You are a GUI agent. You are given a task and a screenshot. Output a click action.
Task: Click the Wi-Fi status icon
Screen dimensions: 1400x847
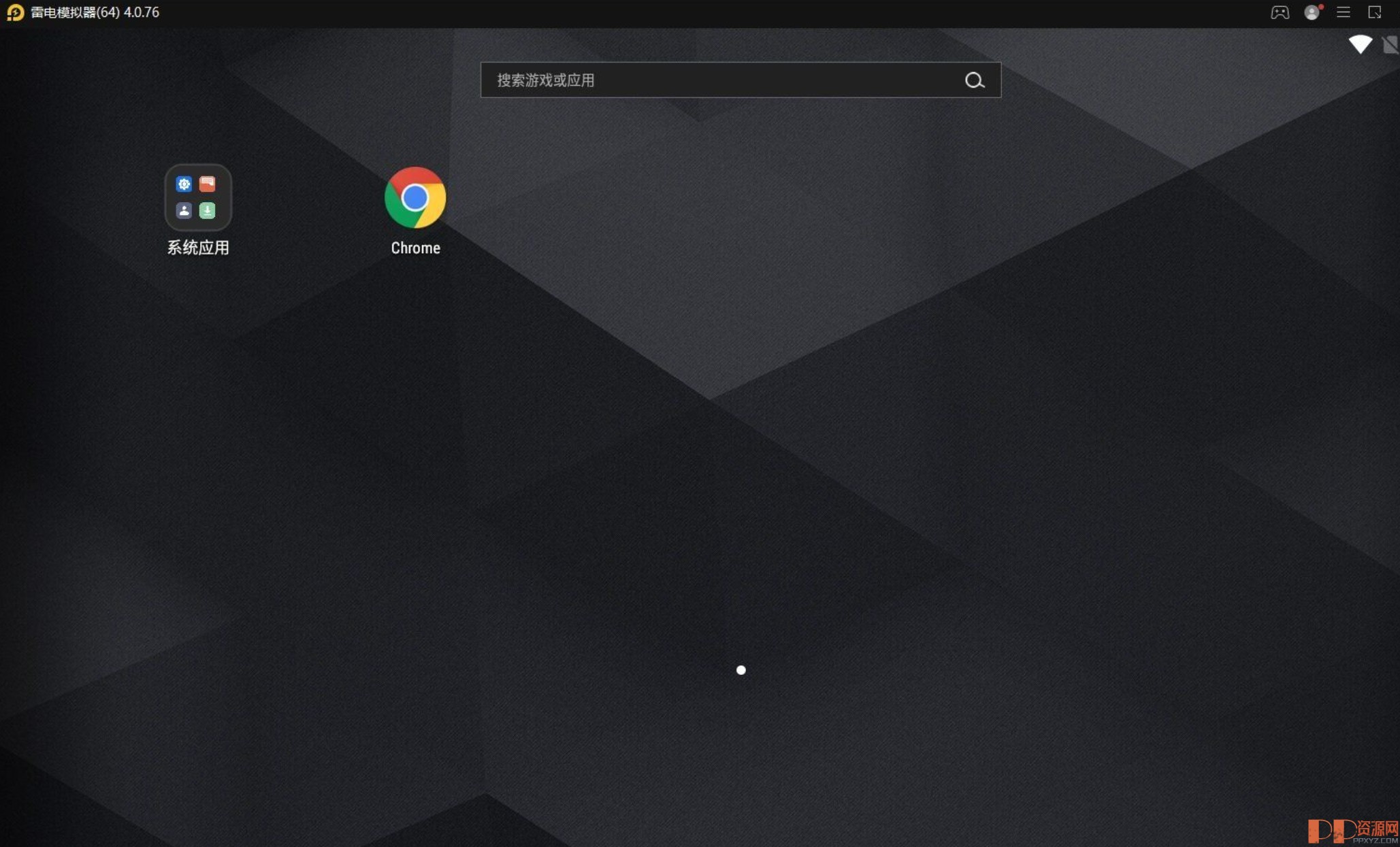[x=1360, y=44]
